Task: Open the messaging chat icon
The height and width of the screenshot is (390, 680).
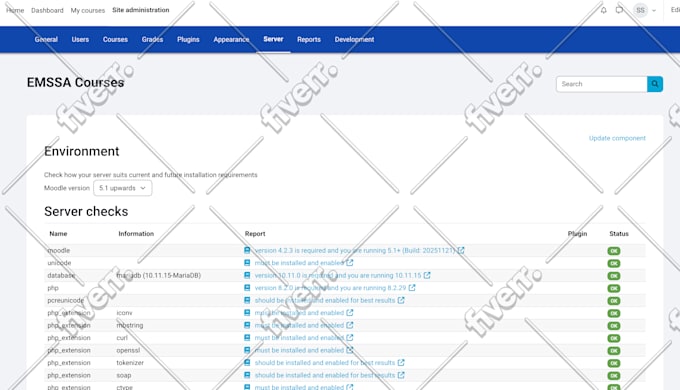Action: click(619, 10)
